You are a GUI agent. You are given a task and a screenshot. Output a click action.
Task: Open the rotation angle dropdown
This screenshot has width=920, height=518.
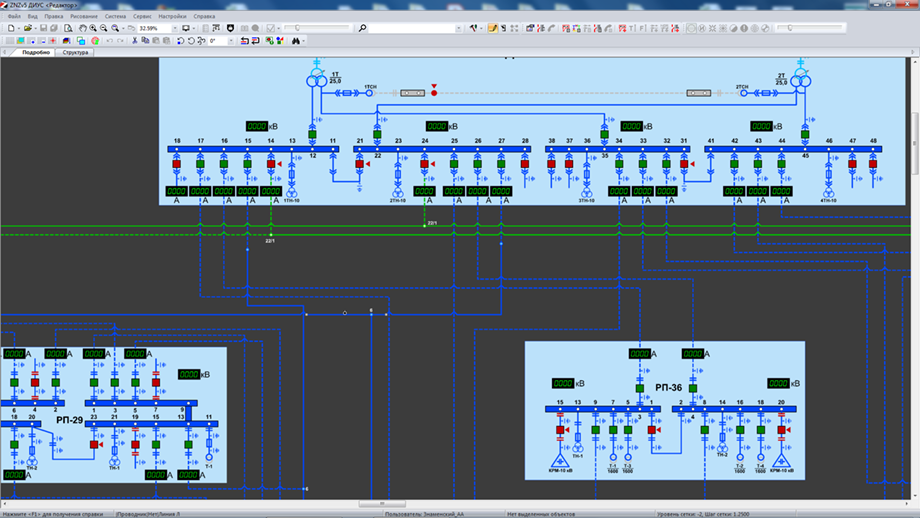coord(231,41)
